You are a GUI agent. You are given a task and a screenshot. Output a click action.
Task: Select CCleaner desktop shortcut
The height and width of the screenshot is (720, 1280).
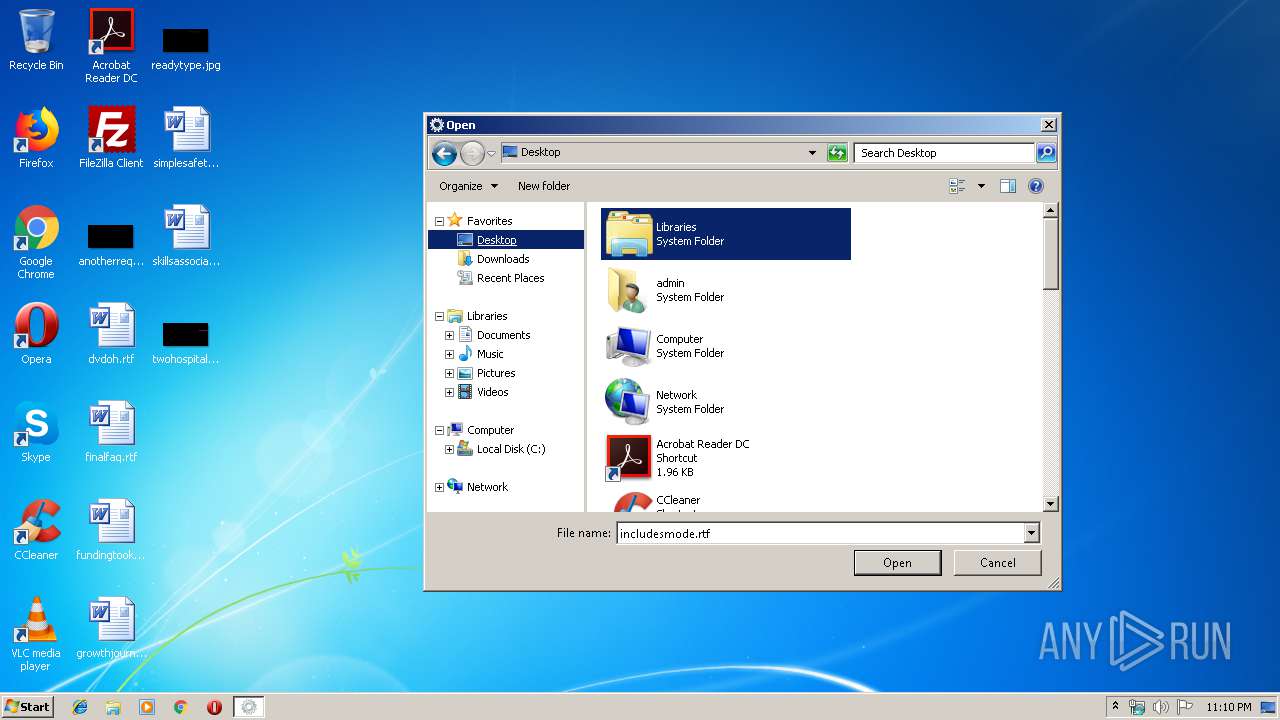(36, 530)
